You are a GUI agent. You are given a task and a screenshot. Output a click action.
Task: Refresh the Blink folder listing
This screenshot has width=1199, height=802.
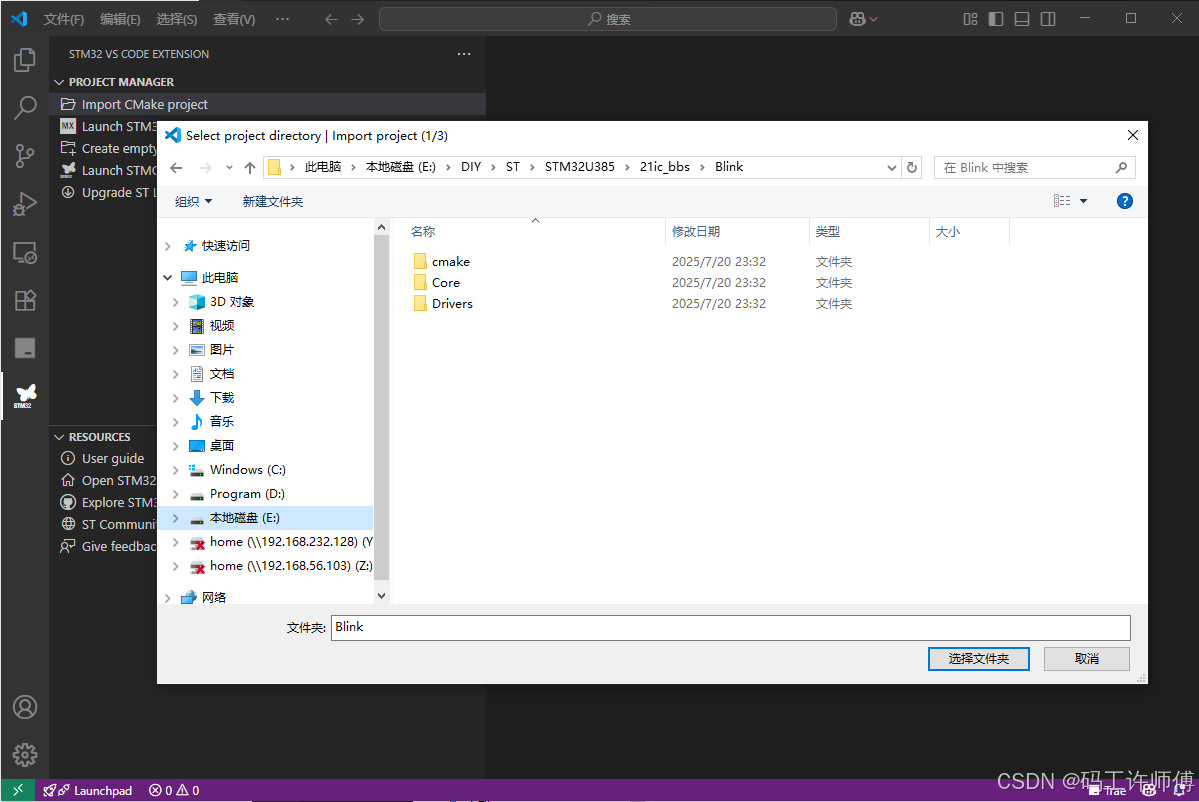pyautogui.click(x=911, y=167)
